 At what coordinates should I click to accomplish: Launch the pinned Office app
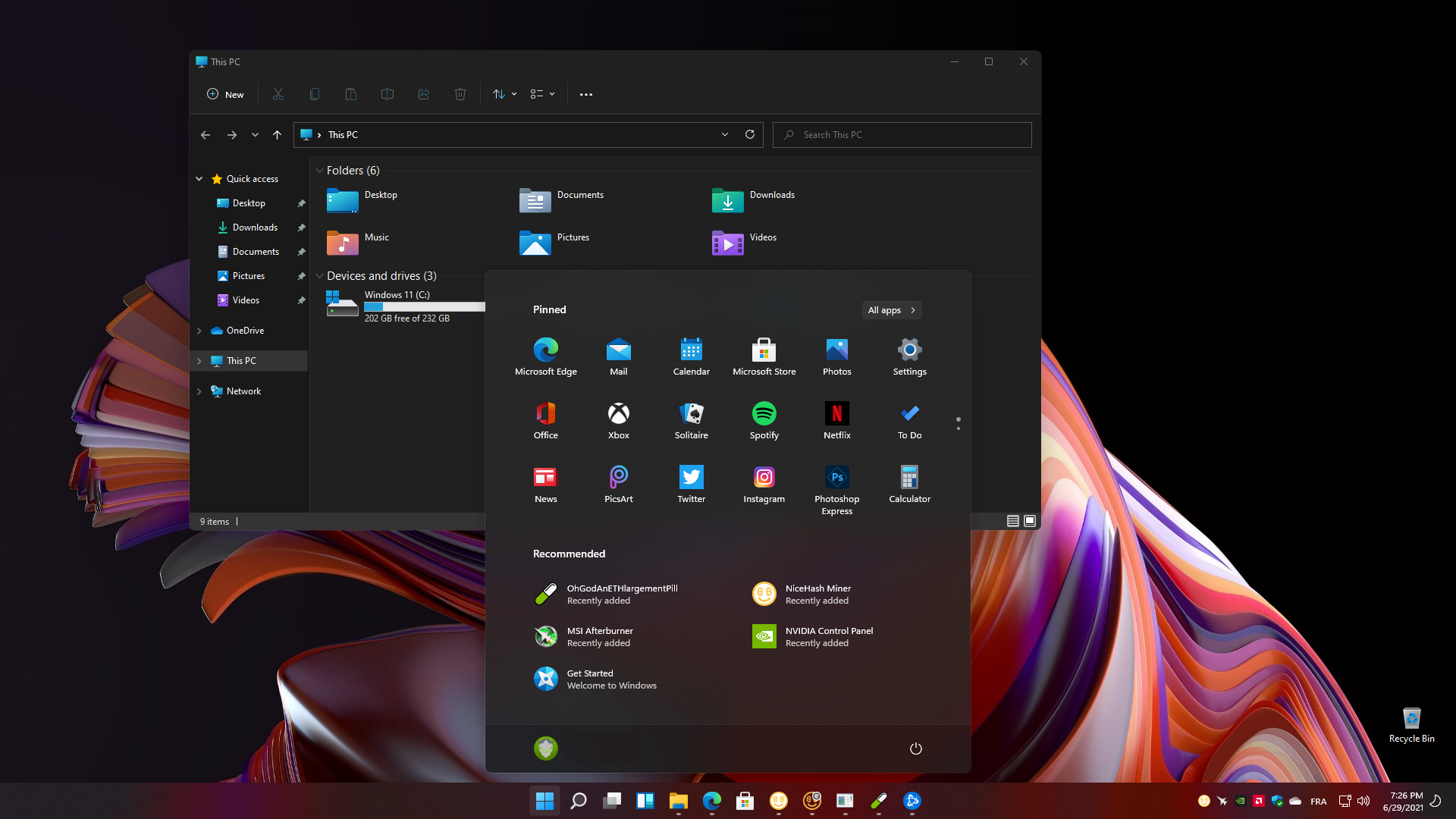545,420
